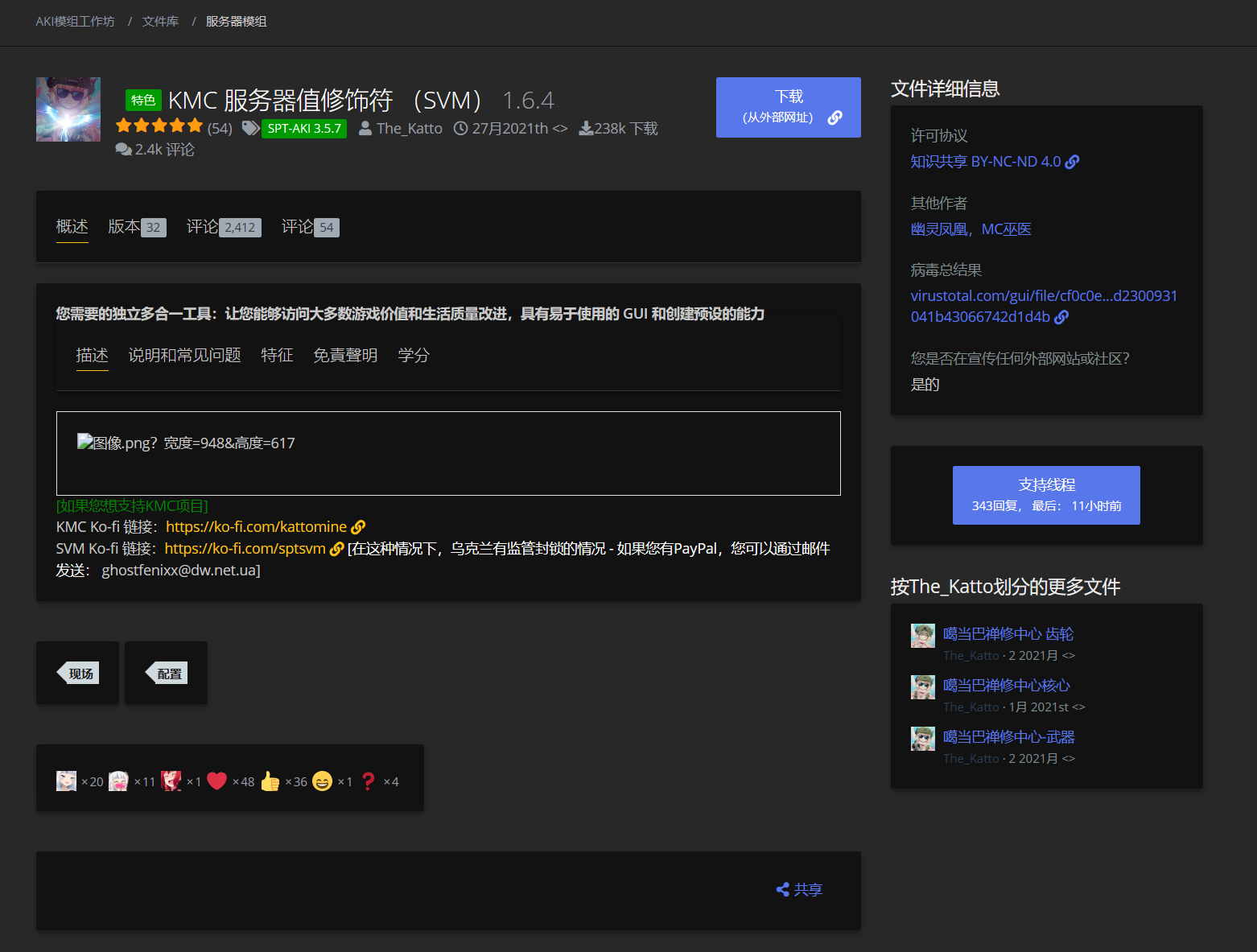Select the 特征 description tab
The width and height of the screenshot is (1257, 952).
click(277, 355)
